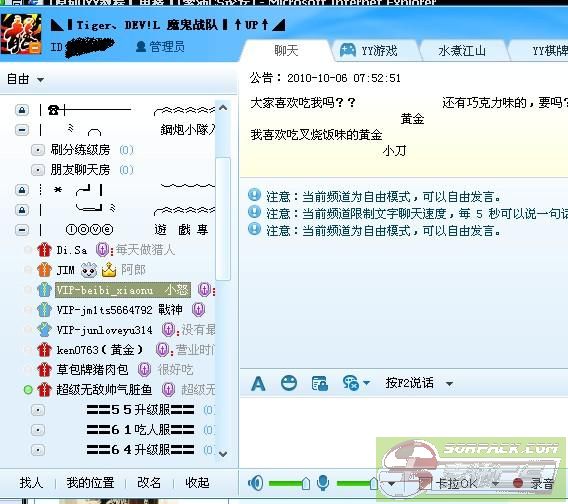
Task: Open the emoticon smiley picker
Action: click(x=289, y=383)
